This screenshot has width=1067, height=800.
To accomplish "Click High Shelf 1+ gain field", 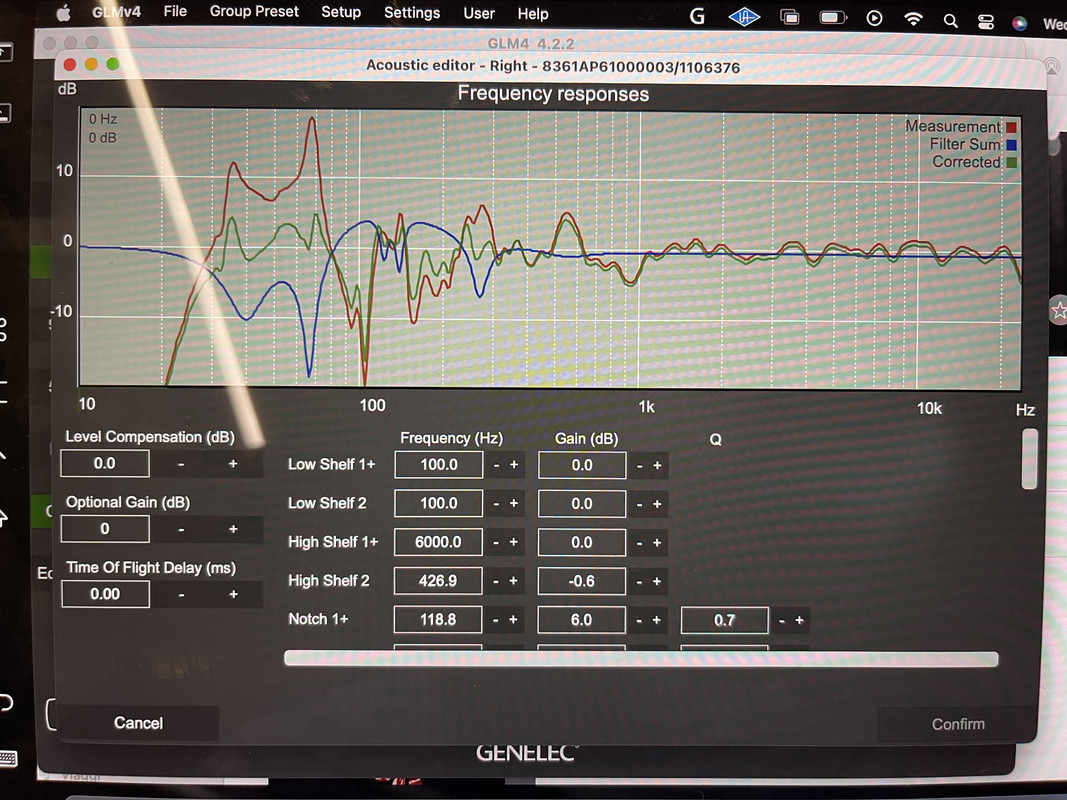I will (582, 543).
